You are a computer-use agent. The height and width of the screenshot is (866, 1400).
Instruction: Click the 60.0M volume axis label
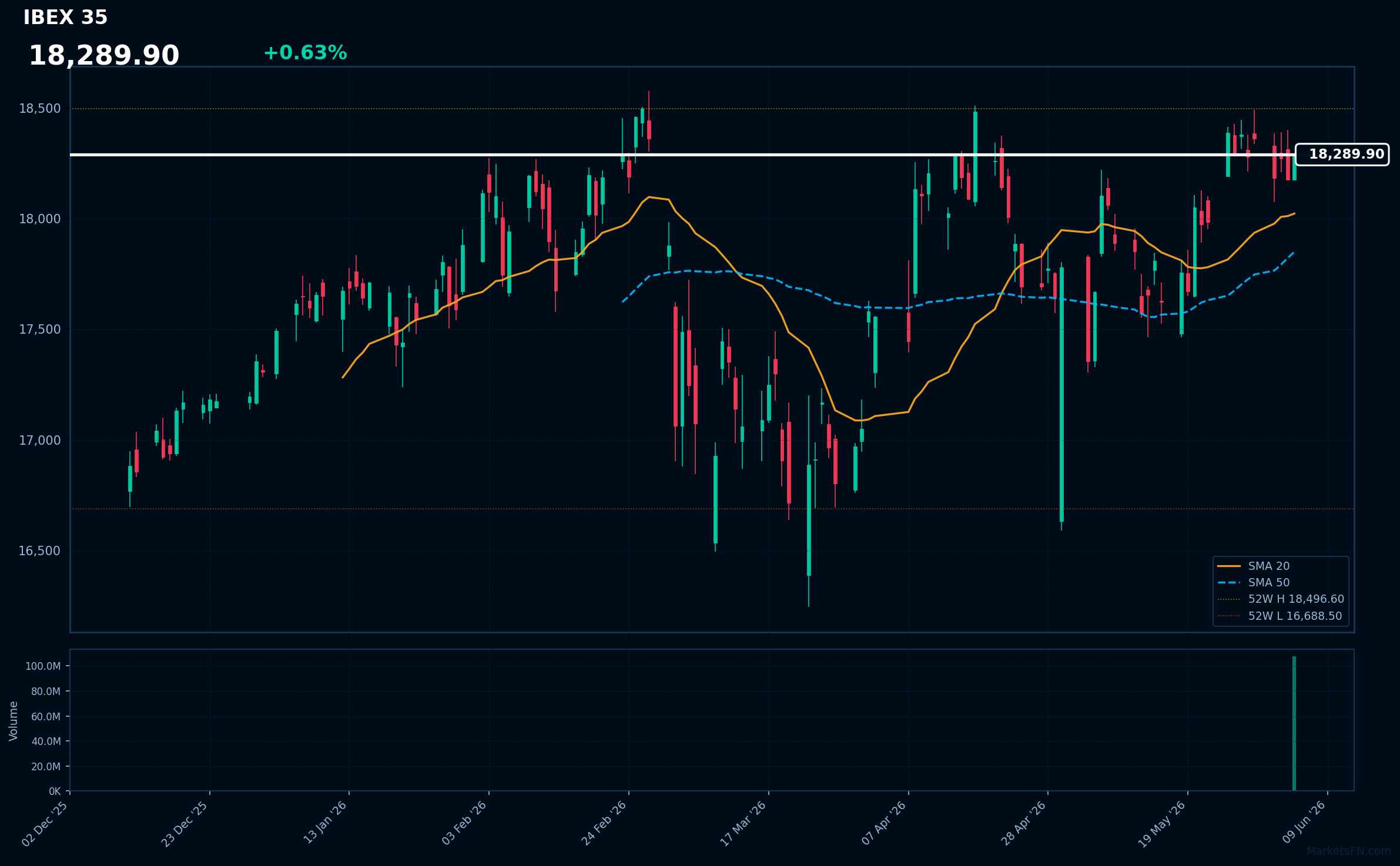[46, 717]
